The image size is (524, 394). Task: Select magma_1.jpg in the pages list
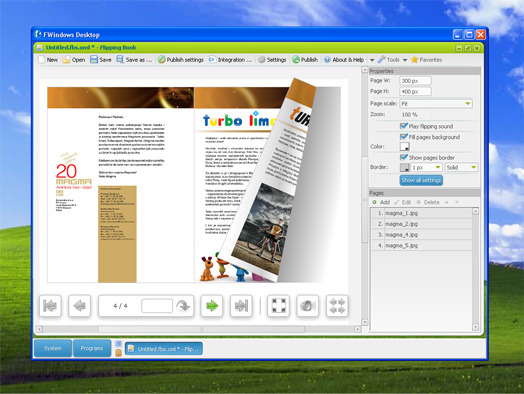pyautogui.click(x=421, y=213)
